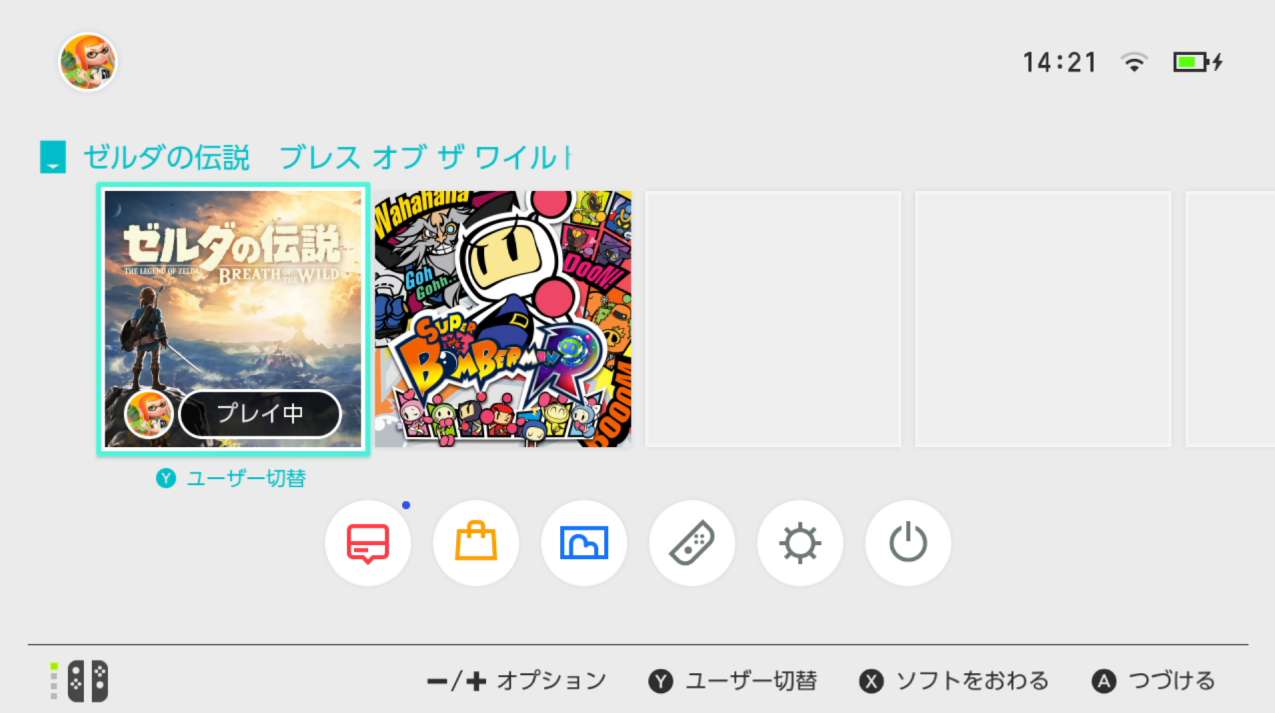Viewport: 1275px width, 713px height.
Task: Click the battery charging indicator
Action: [x=1198, y=63]
